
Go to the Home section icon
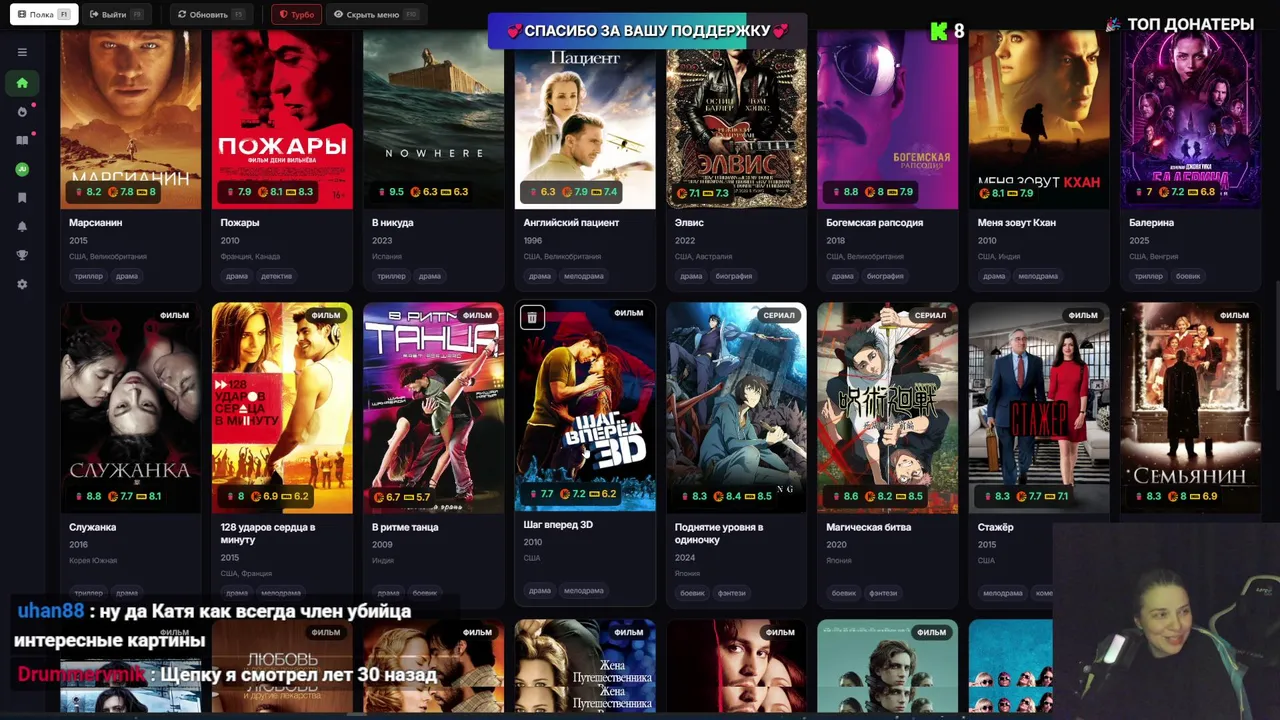click(22, 83)
